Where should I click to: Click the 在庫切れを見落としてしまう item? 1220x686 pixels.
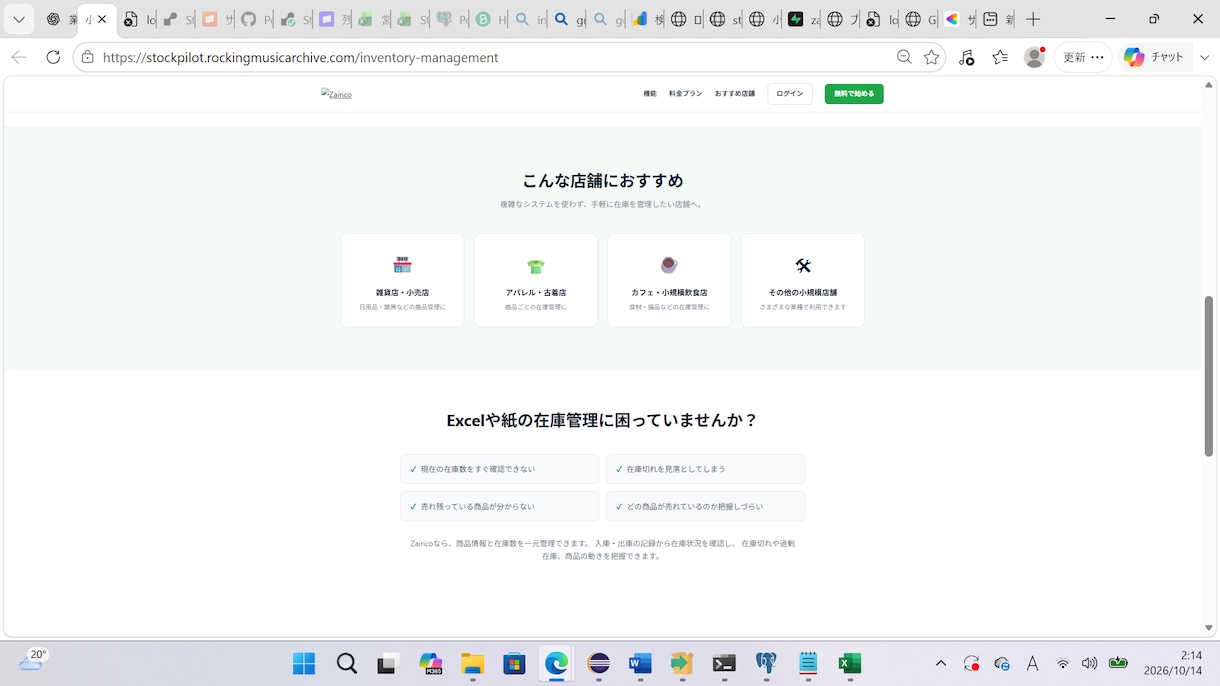click(705, 469)
